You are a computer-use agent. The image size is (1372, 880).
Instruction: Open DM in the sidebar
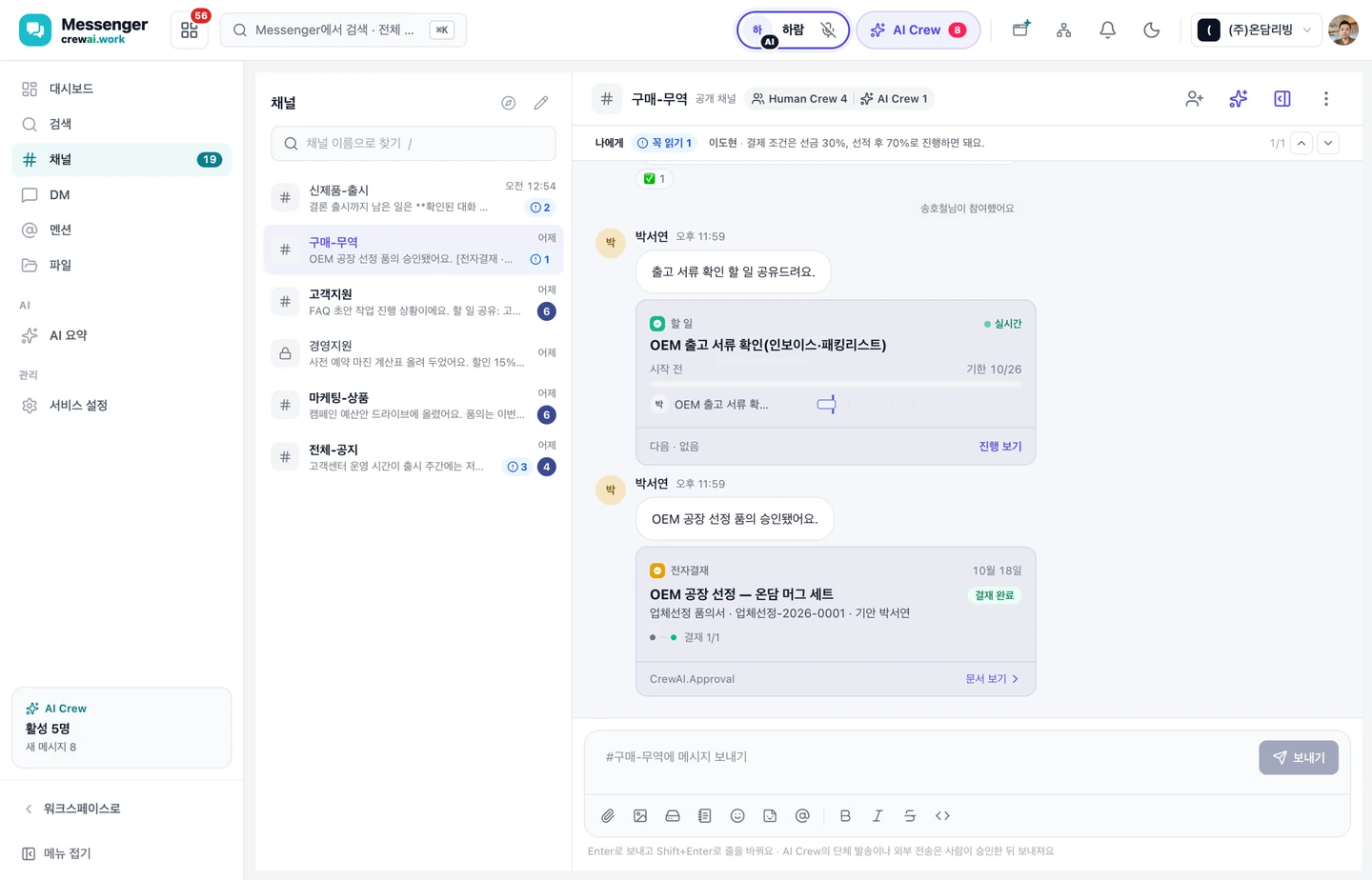(121, 194)
